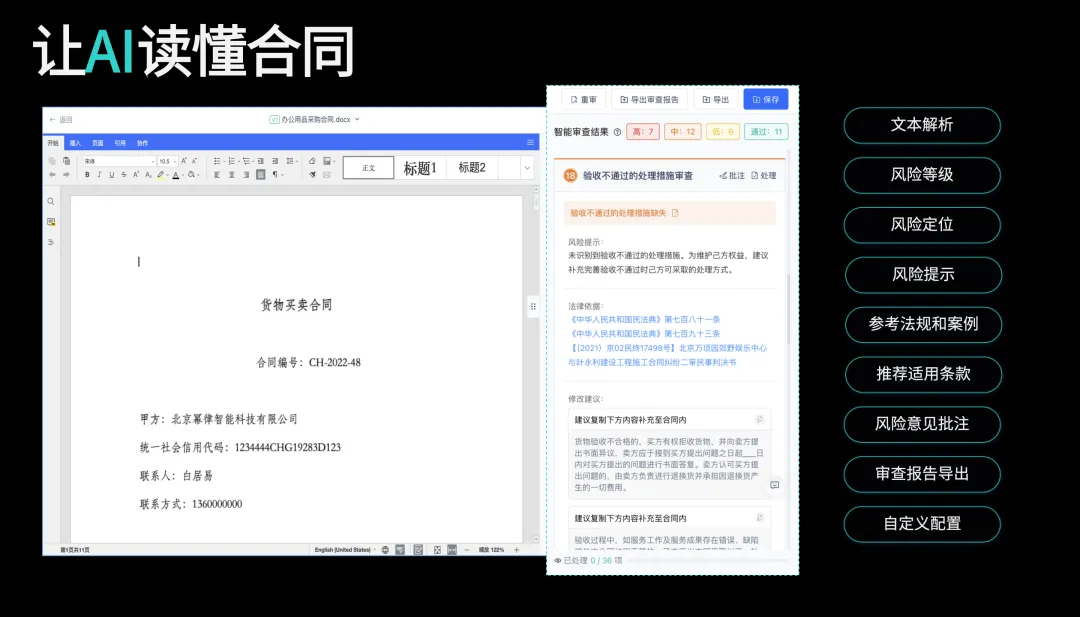This screenshot has height=617, width=1080.
Task: Open the 民法典 第七百八十一条 link
Action: pos(644,319)
